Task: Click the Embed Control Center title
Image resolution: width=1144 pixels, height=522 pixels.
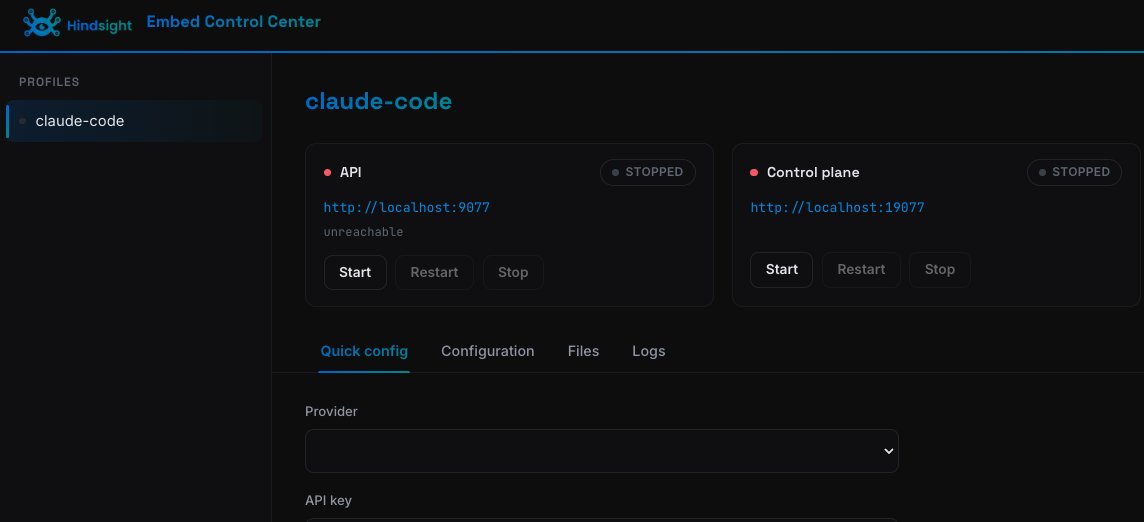Action: (233, 22)
